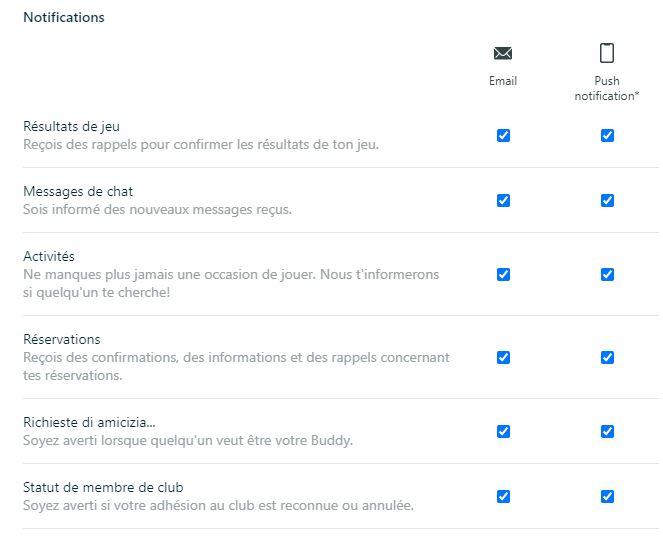Click the Réservations row title
This screenshot has width=663, height=538.
point(62,340)
